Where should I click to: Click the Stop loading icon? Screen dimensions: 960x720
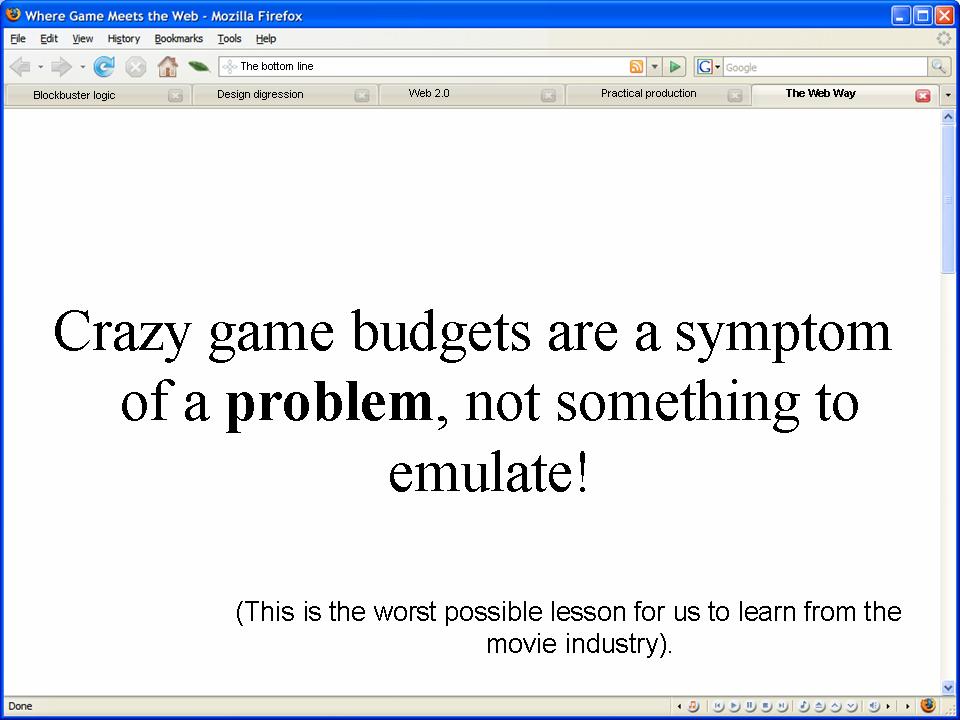coord(135,67)
